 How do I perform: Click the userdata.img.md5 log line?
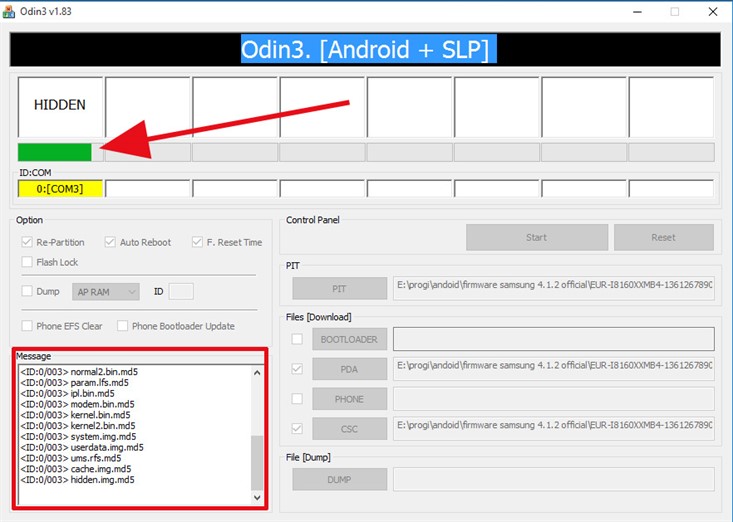coord(82,447)
